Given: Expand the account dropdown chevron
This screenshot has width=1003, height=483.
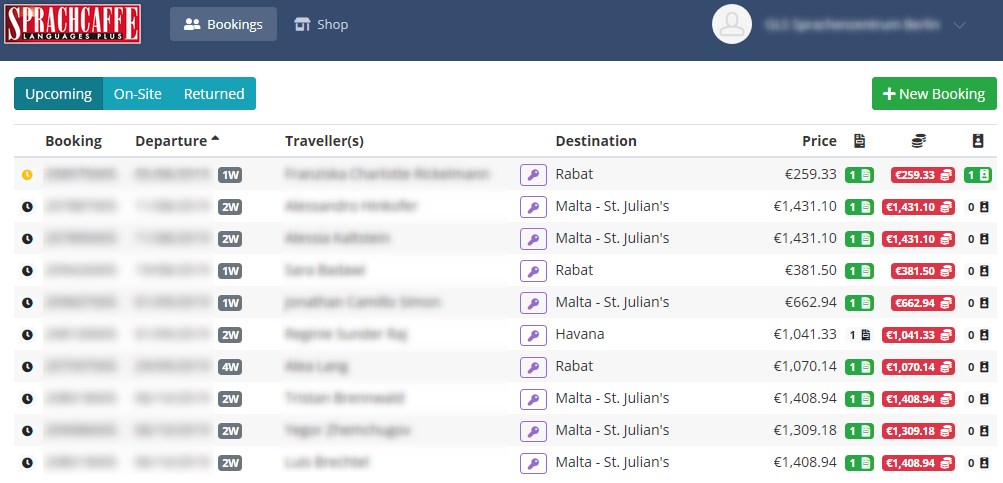Looking at the screenshot, I should point(960,24).
